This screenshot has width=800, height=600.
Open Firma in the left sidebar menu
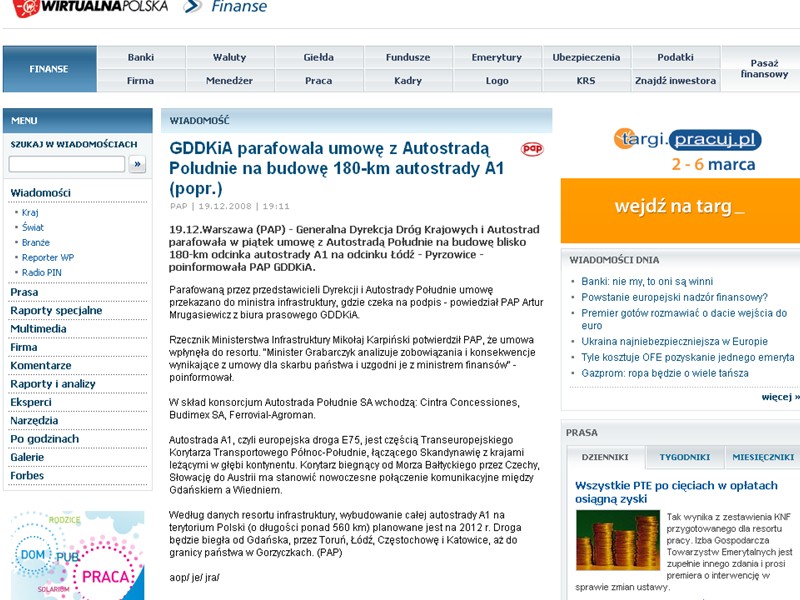23,347
